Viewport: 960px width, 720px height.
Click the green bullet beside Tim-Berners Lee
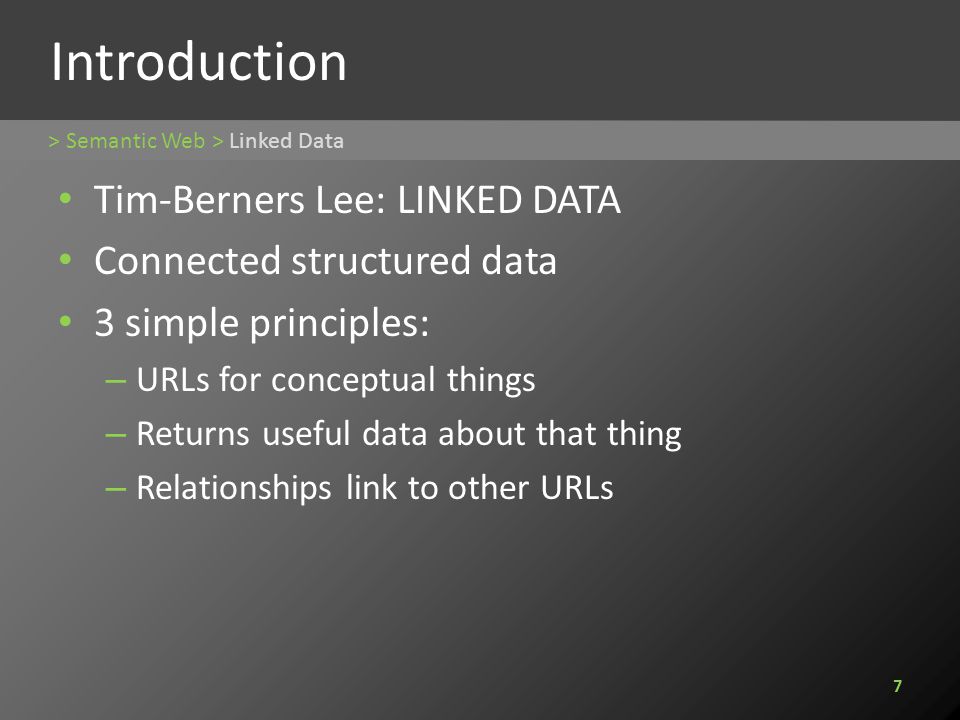66,198
